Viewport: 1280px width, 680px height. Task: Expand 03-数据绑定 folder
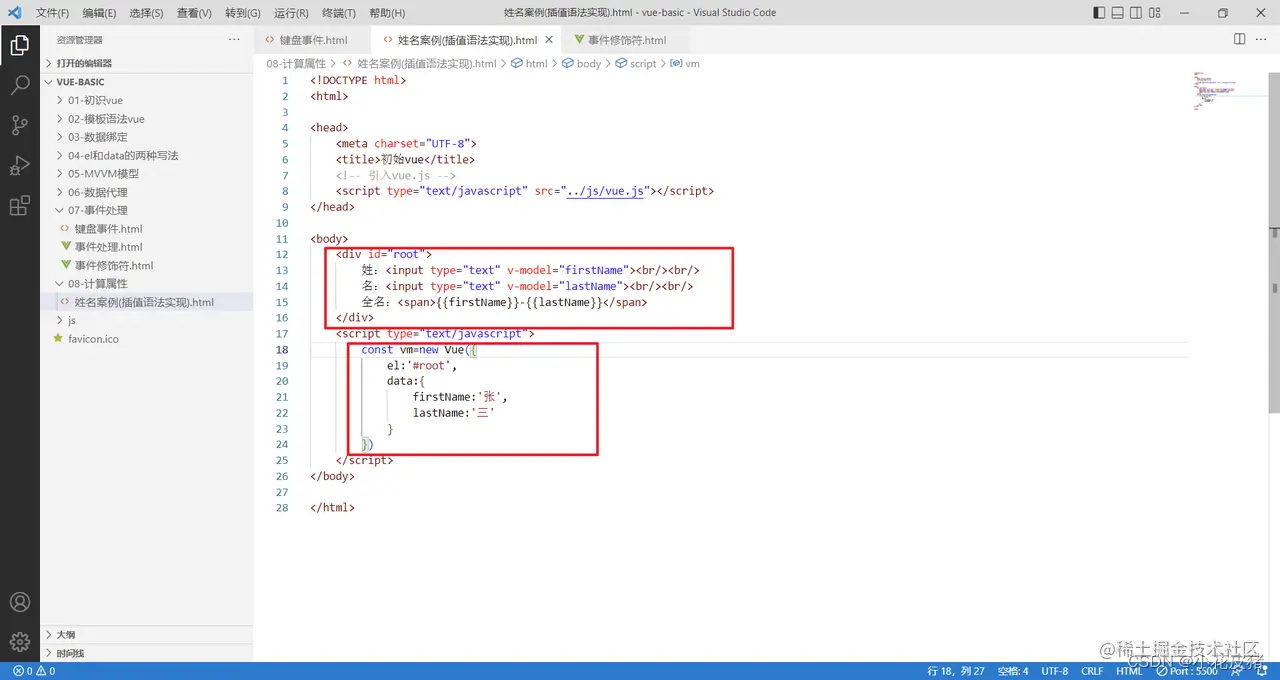click(147, 137)
